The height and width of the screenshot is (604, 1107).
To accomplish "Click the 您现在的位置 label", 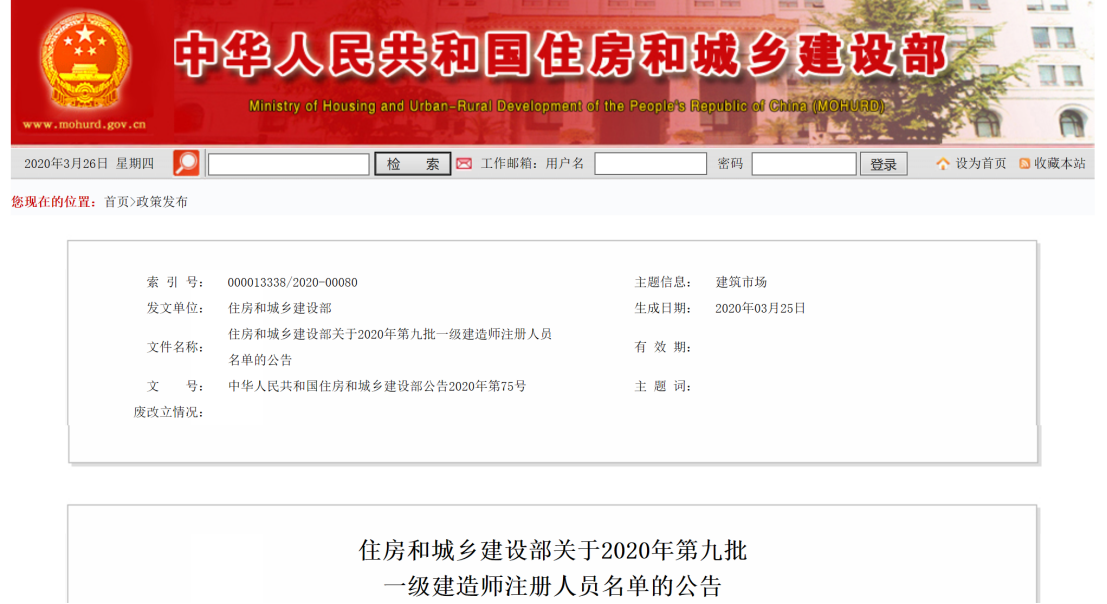I will pos(54,202).
